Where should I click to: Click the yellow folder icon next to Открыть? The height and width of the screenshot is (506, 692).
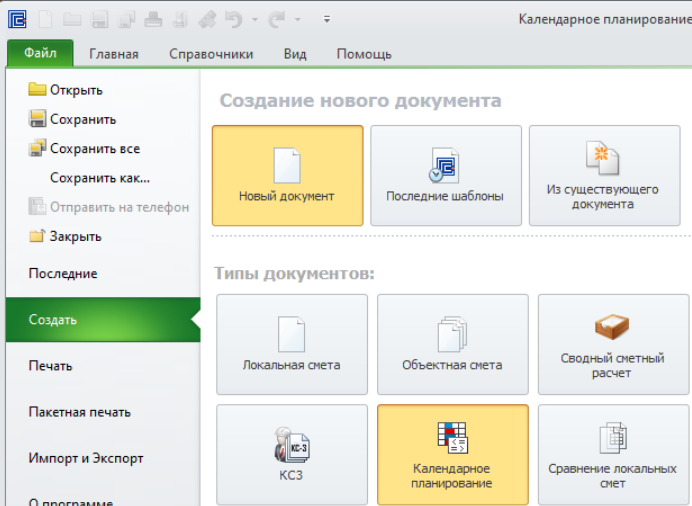point(37,89)
